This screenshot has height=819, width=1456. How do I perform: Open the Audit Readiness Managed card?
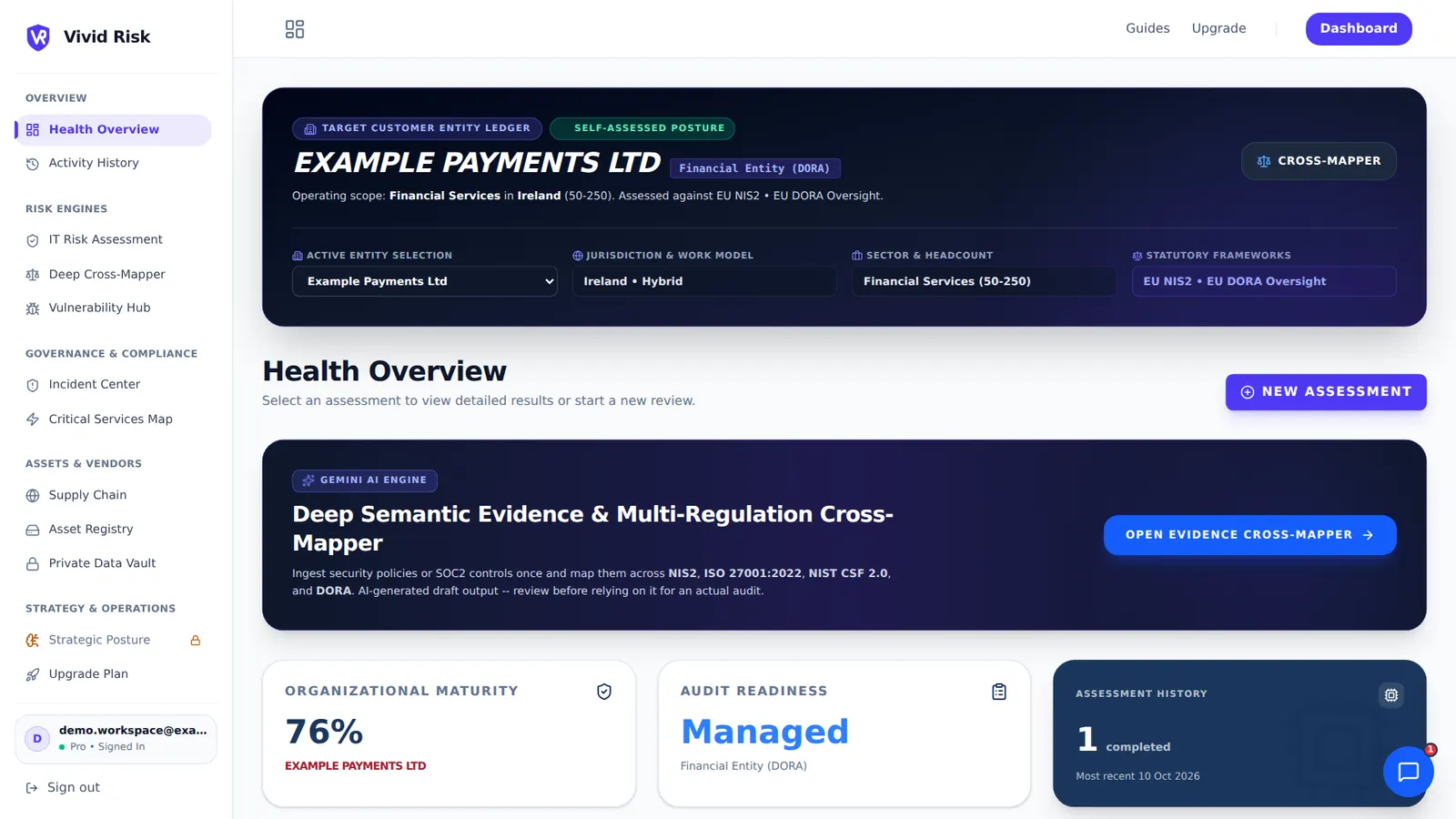844,733
